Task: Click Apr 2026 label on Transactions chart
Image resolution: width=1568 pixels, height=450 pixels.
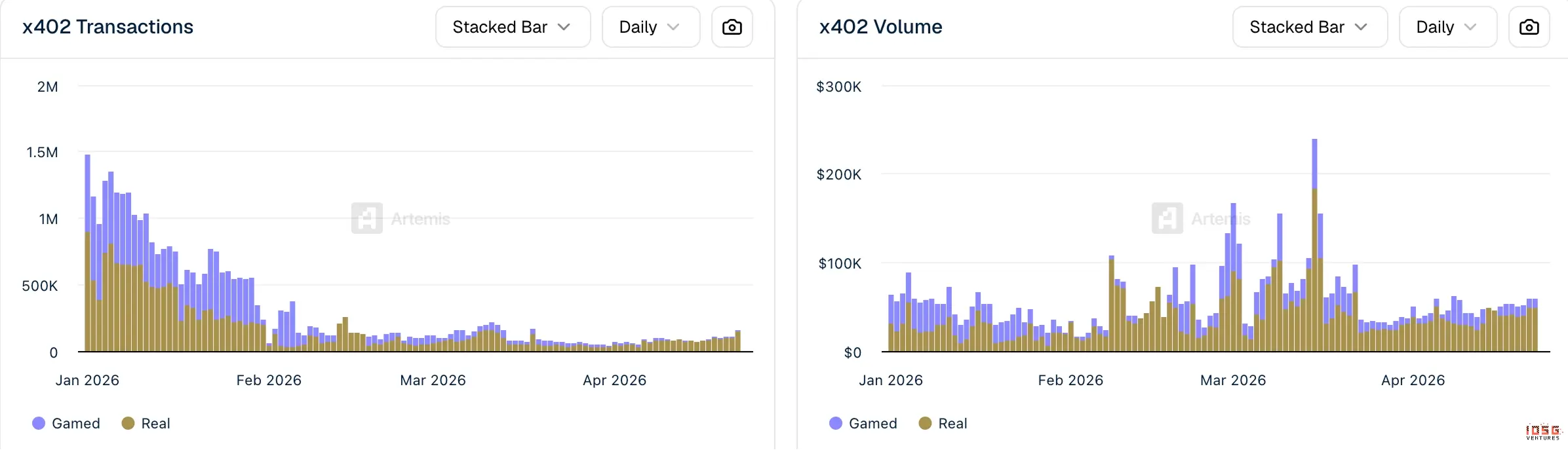Action: coord(614,380)
